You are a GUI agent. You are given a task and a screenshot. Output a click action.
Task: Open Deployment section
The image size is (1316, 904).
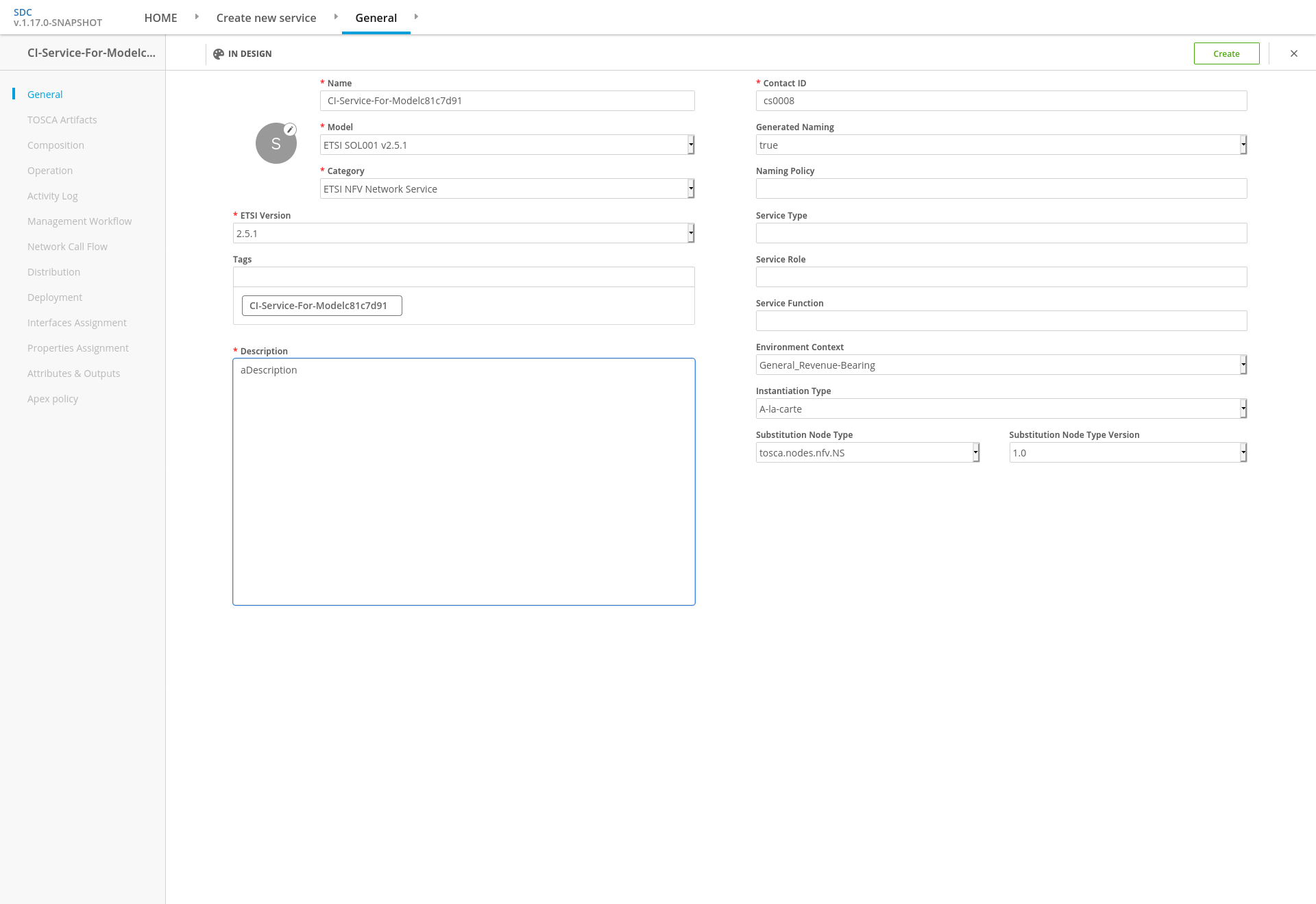tap(55, 297)
